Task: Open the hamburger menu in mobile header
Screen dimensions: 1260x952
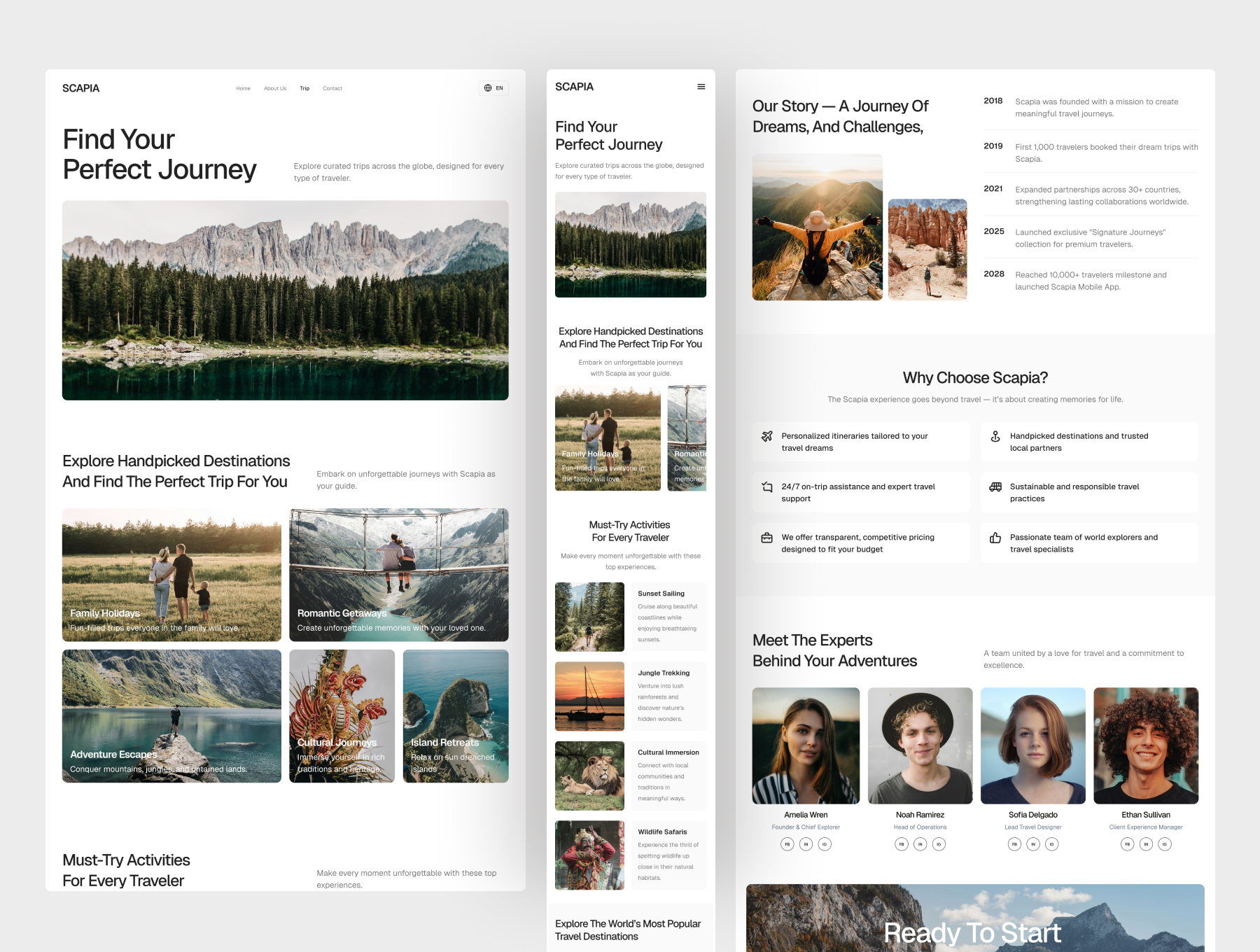Action: [701, 87]
